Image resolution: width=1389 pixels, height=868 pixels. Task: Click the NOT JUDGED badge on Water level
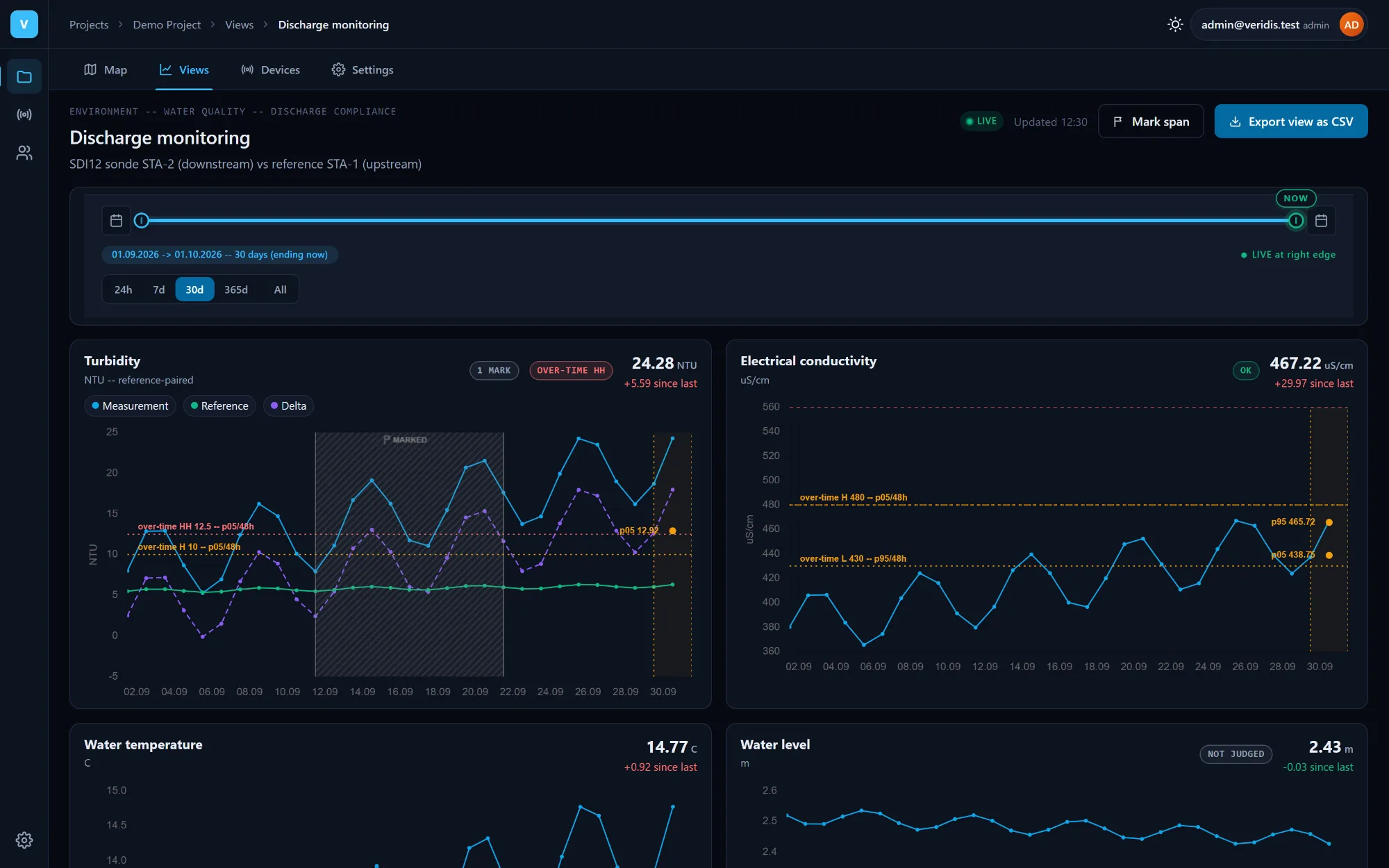coord(1236,754)
